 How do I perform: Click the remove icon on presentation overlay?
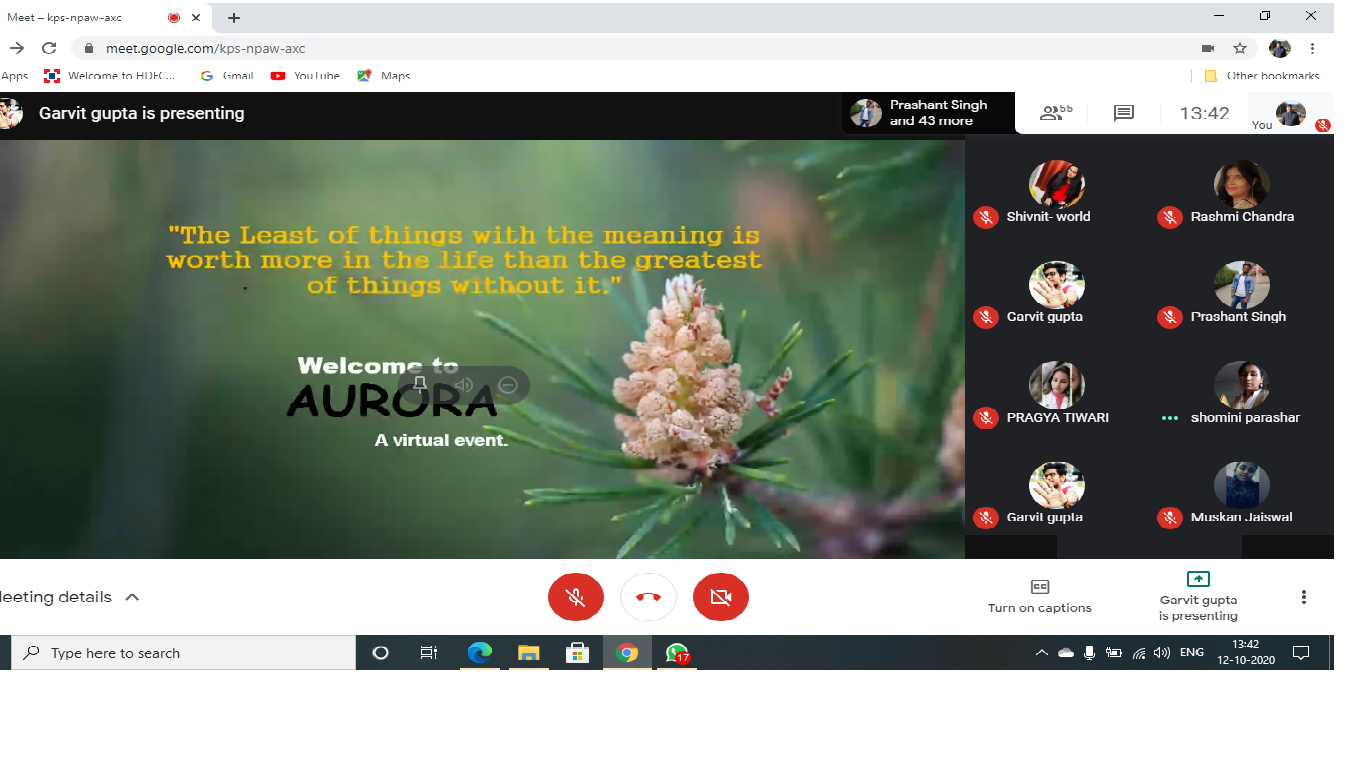click(x=507, y=385)
